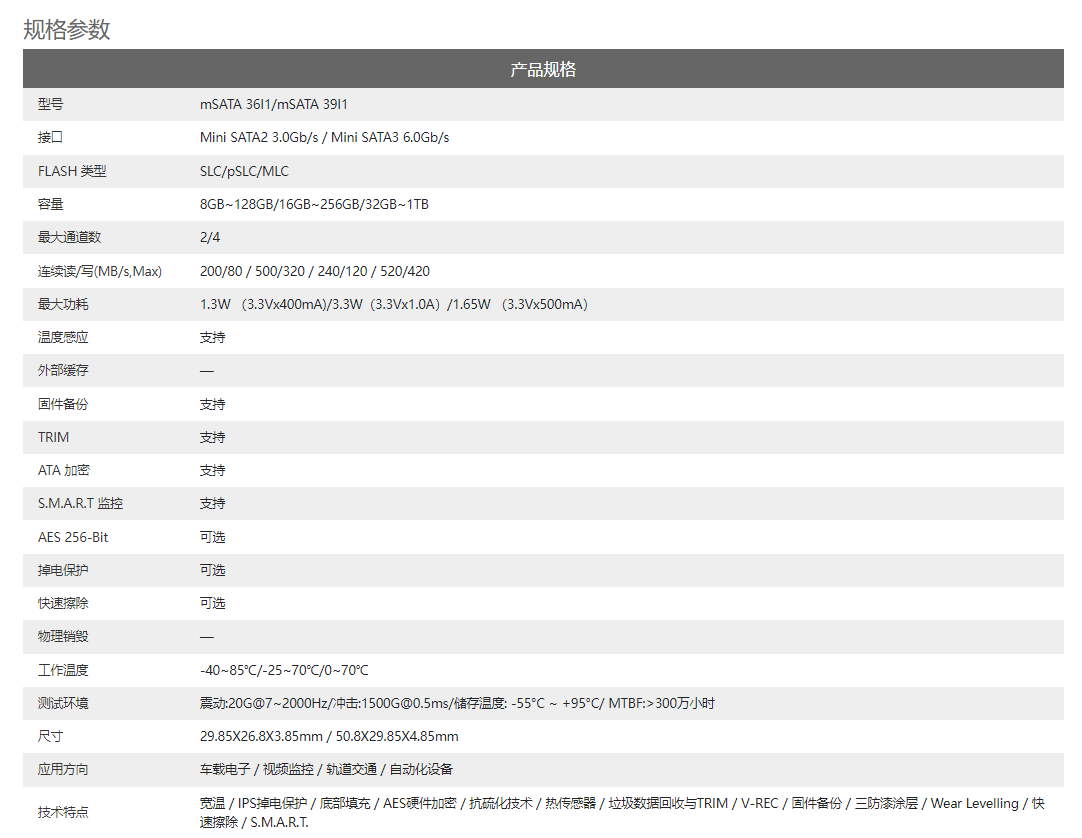
Task: Click 可选 in the 掉电保护 row
Action: tap(213, 571)
